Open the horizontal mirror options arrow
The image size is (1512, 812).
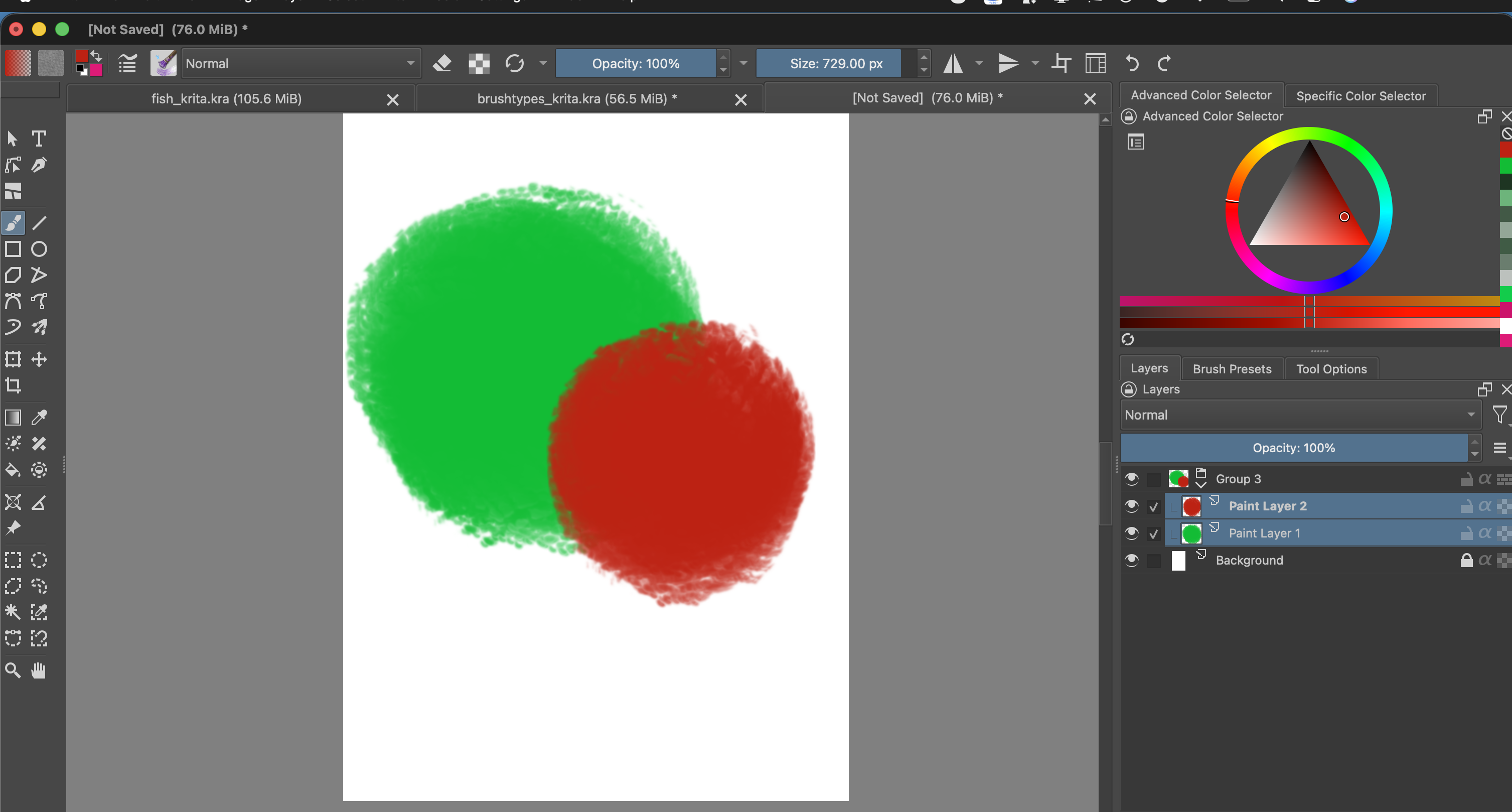click(979, 63)
